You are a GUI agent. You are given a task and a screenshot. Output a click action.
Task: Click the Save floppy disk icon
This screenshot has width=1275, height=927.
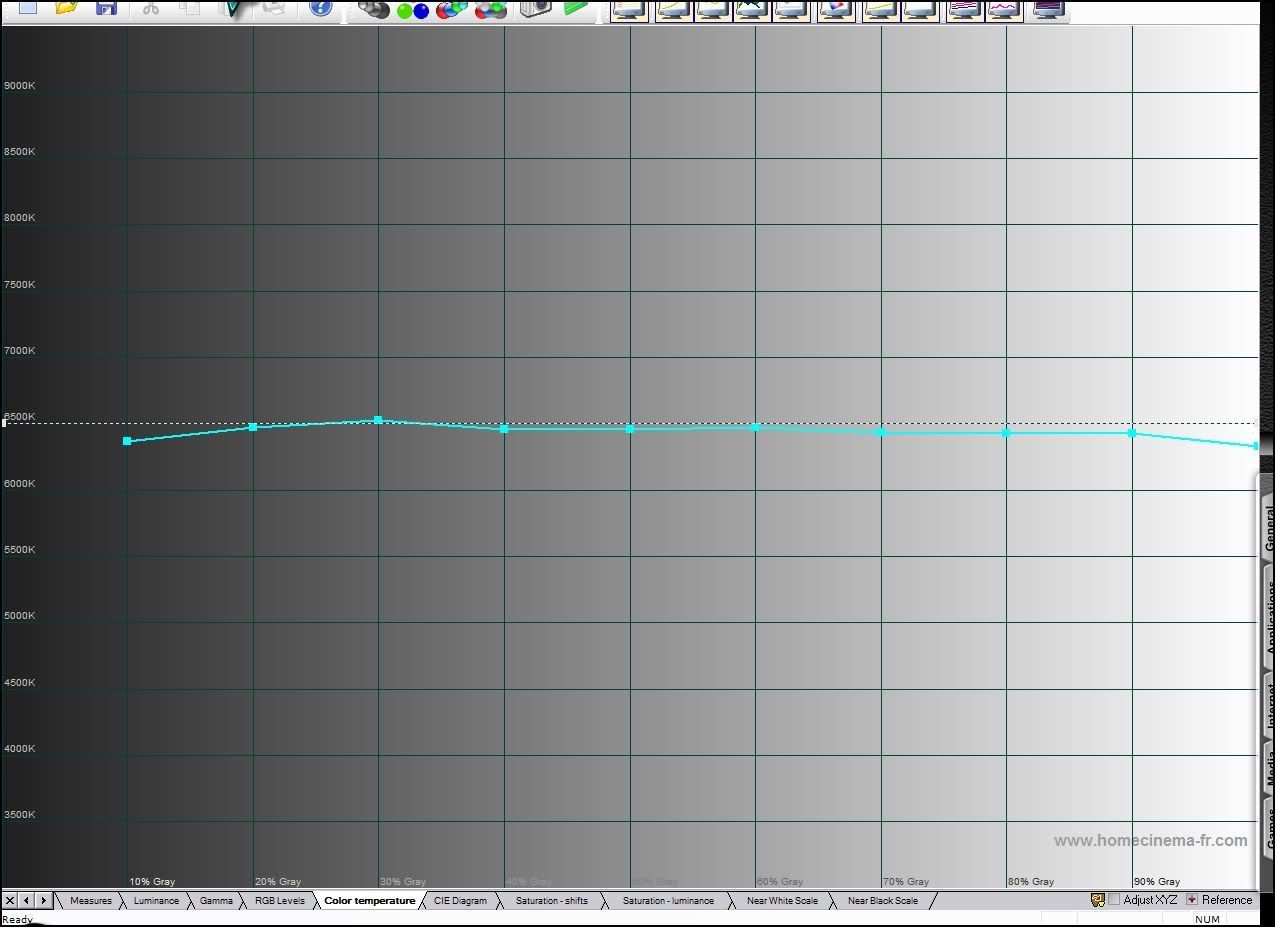tap(106, 8)
